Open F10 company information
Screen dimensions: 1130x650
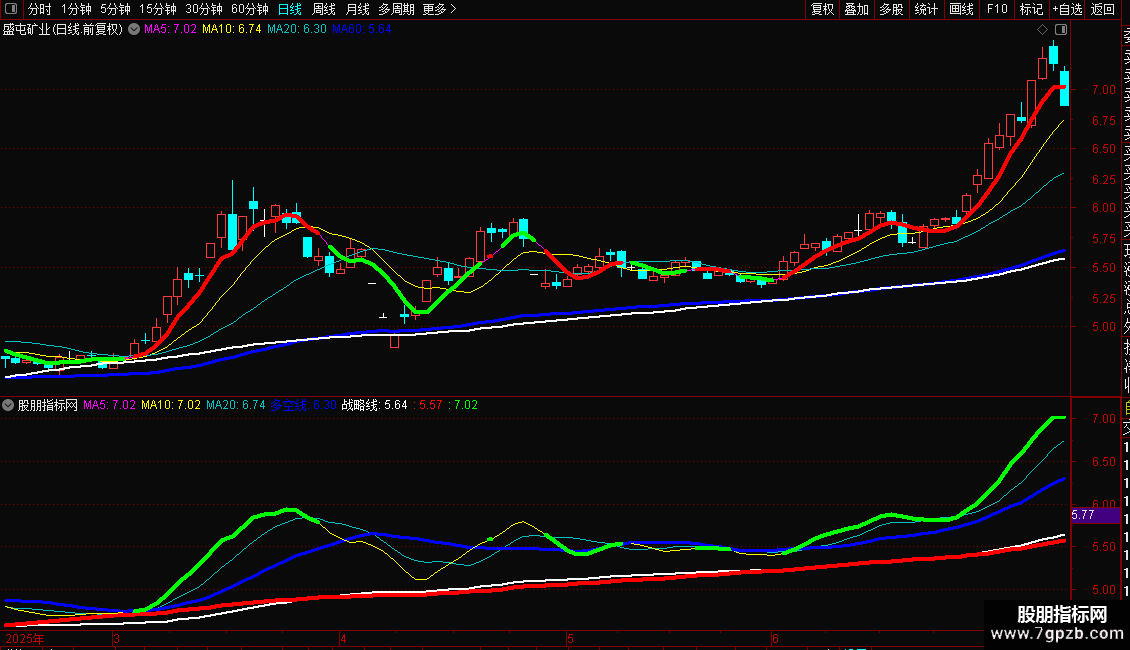[997, 9]
